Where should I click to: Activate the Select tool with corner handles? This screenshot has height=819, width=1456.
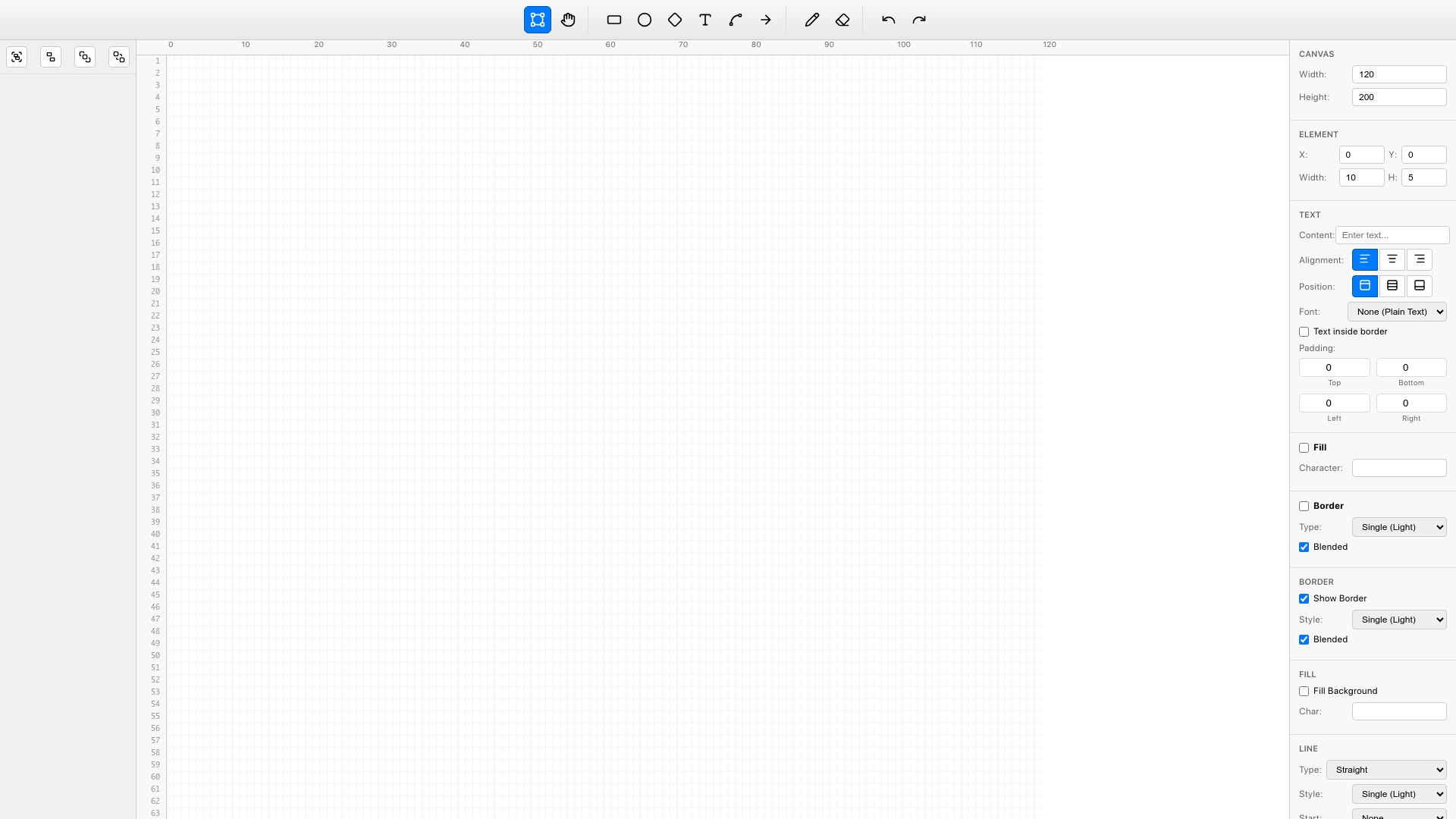tap(538, 20)
